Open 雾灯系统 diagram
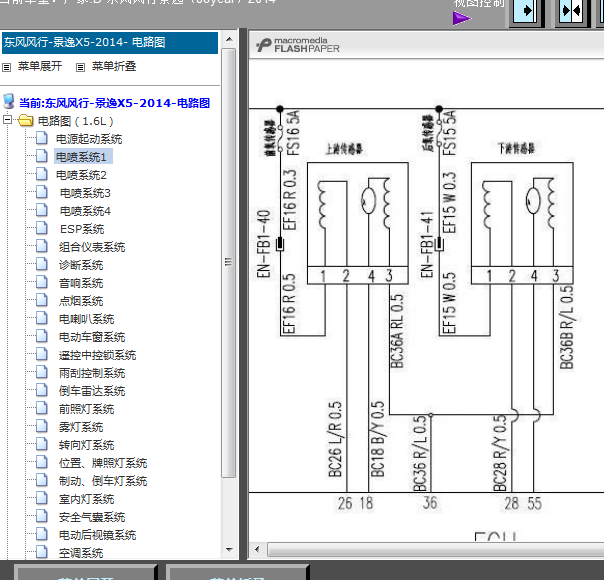Viewport: 604px width, 580px height. (81, 427)
